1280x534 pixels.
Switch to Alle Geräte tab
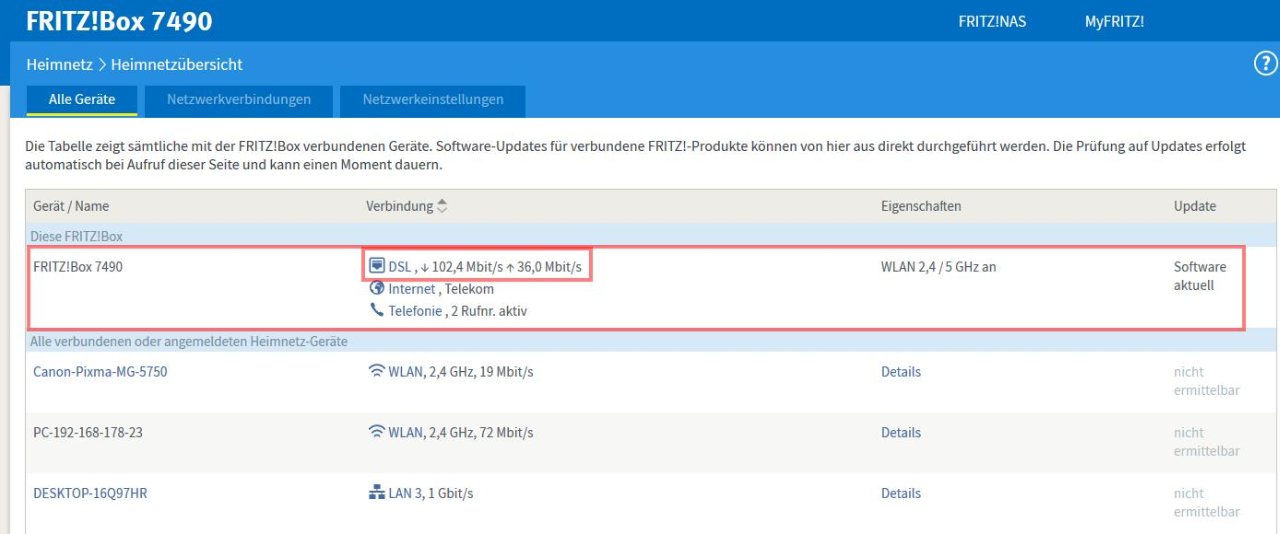point(82,100)
